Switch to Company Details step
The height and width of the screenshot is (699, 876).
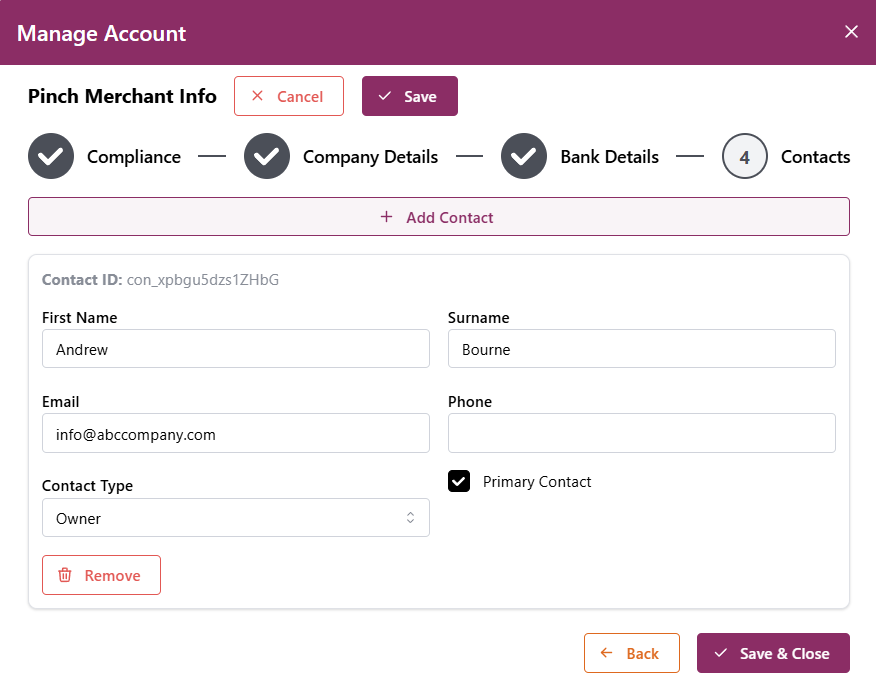point(370,157)
